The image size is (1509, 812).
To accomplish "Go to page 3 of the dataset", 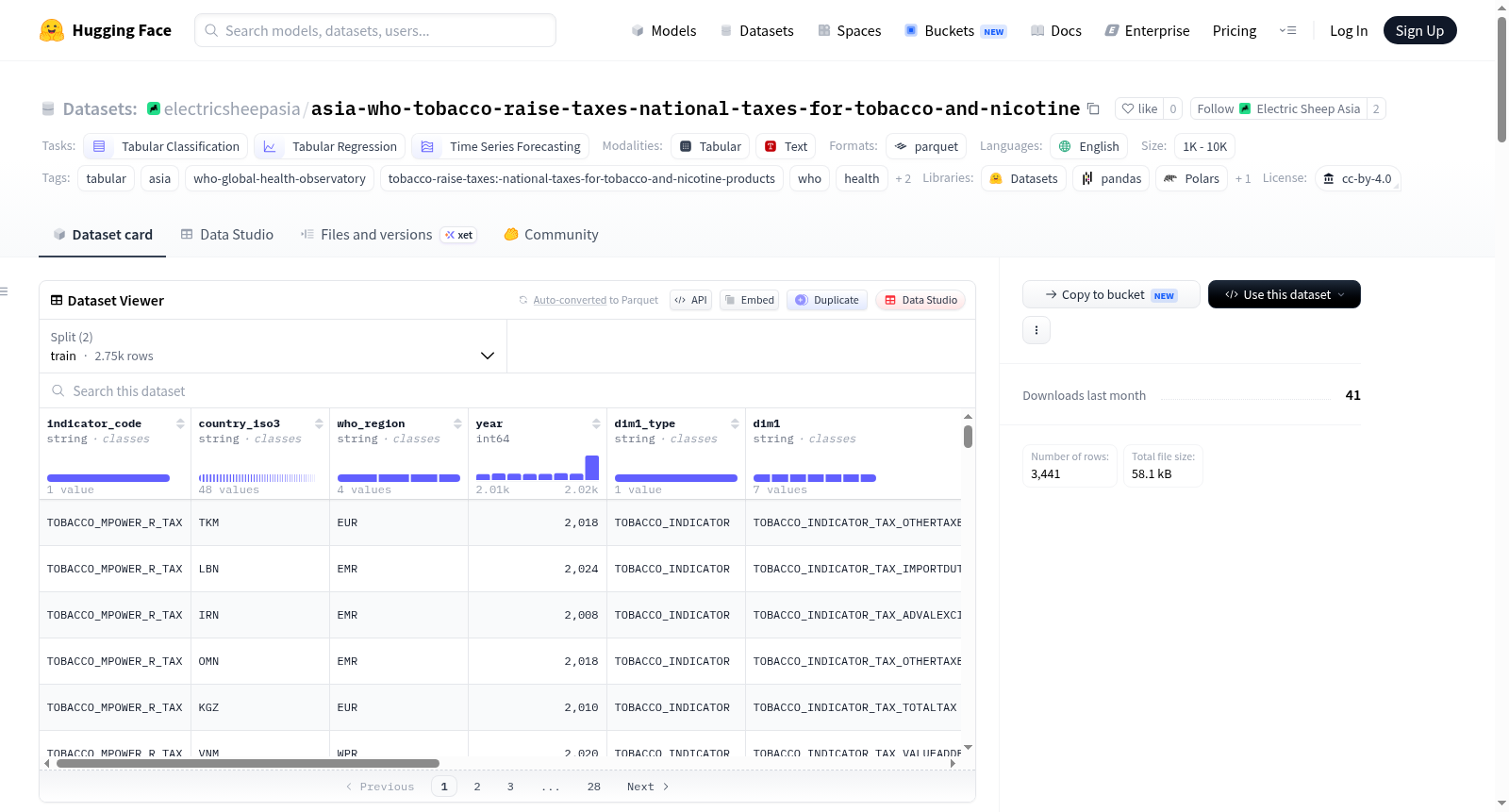I will point(510,787).
